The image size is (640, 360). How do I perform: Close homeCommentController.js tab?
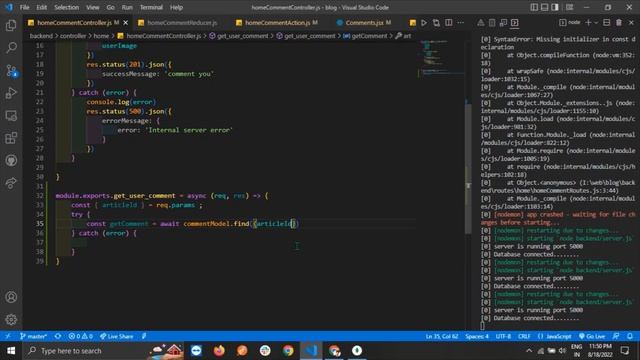126,23
